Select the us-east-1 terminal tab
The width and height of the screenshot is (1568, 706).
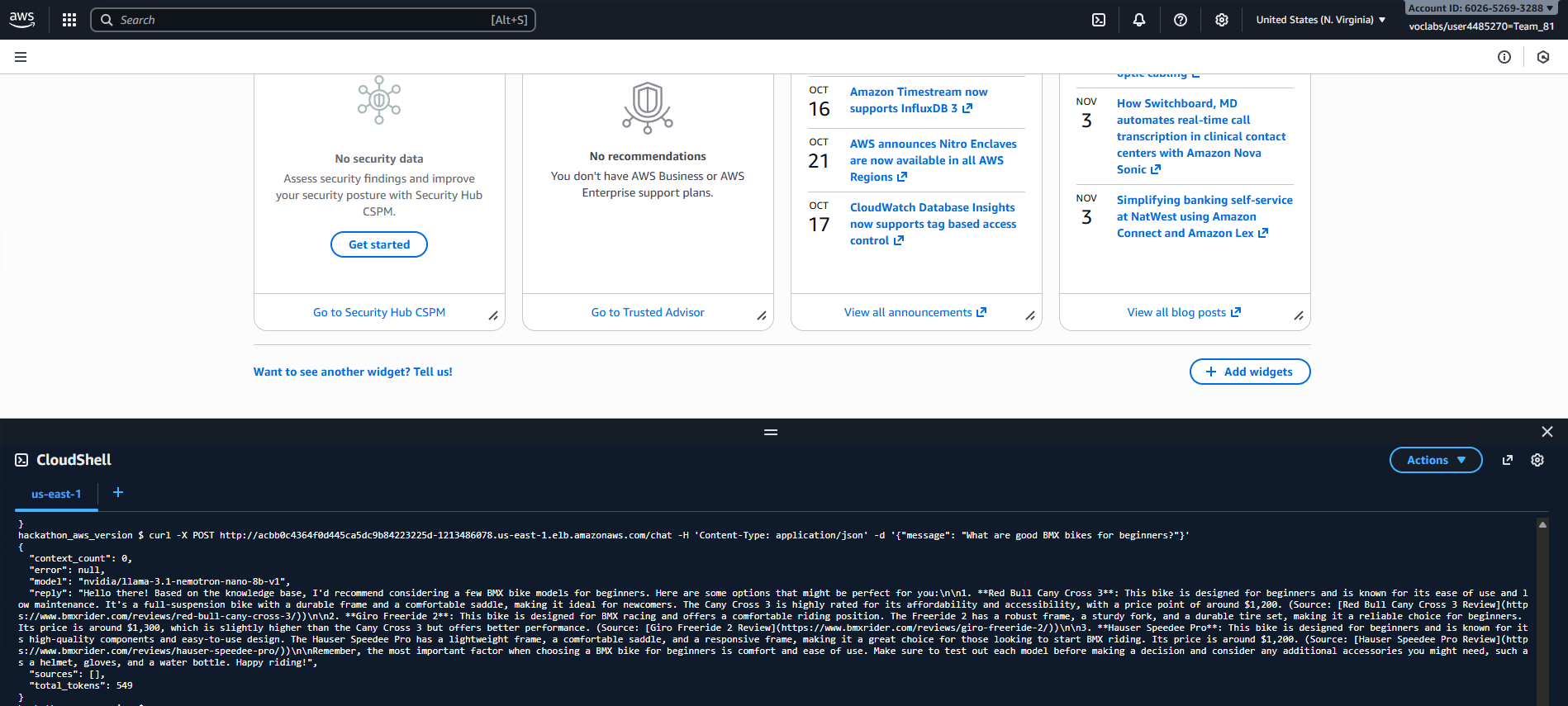pos(56,494)
